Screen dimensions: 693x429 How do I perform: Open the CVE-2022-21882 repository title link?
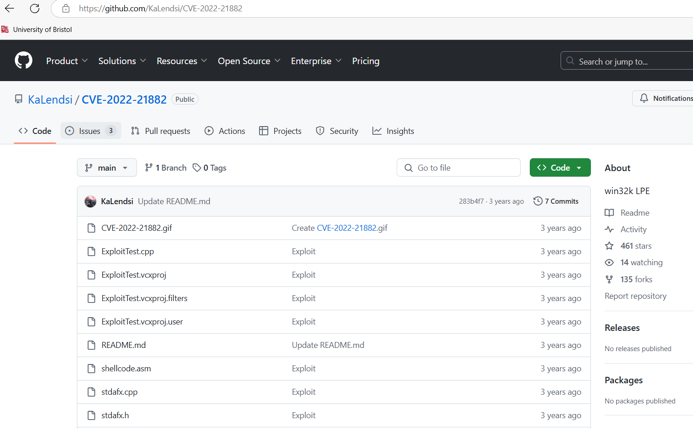[x=124, y=99]
